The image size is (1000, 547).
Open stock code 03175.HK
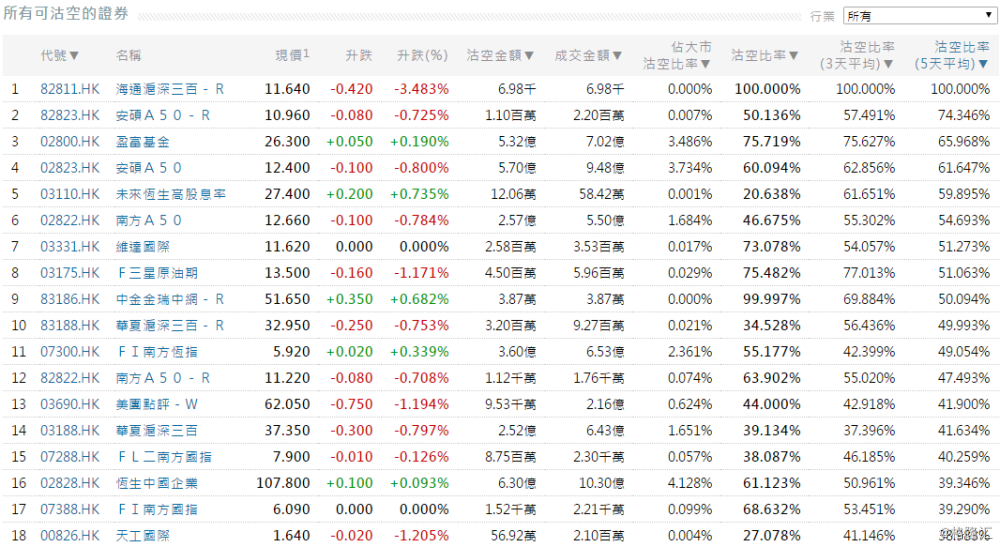[70, 273]
